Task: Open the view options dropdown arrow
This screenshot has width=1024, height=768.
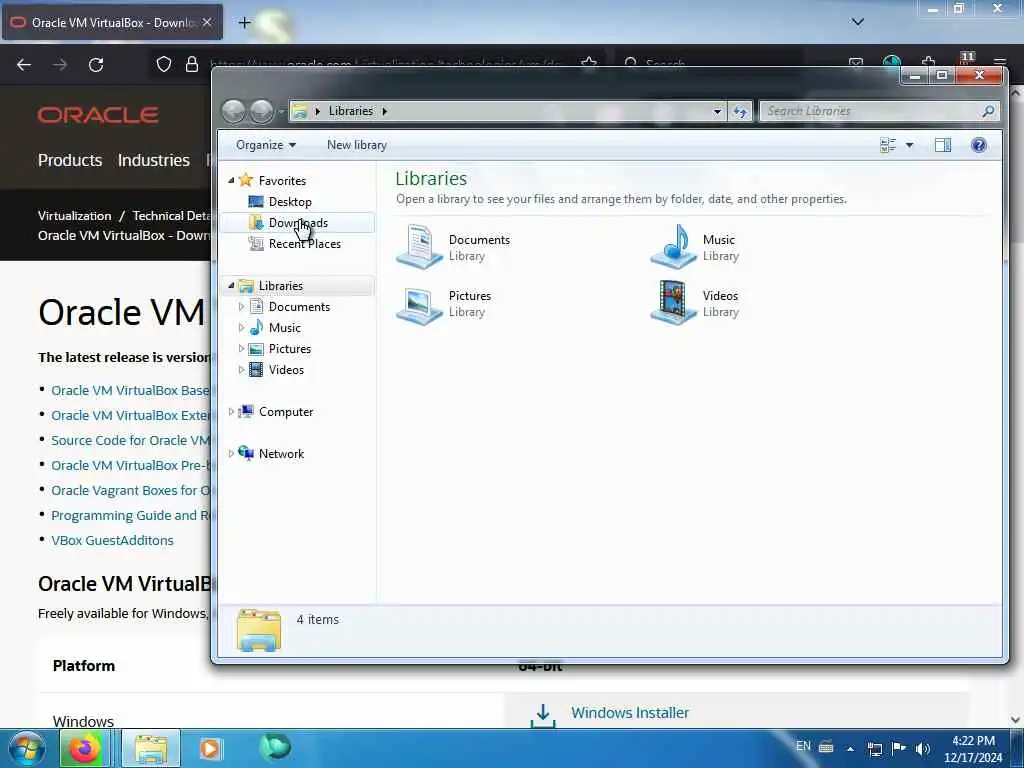Action: [x=909, y=145]
